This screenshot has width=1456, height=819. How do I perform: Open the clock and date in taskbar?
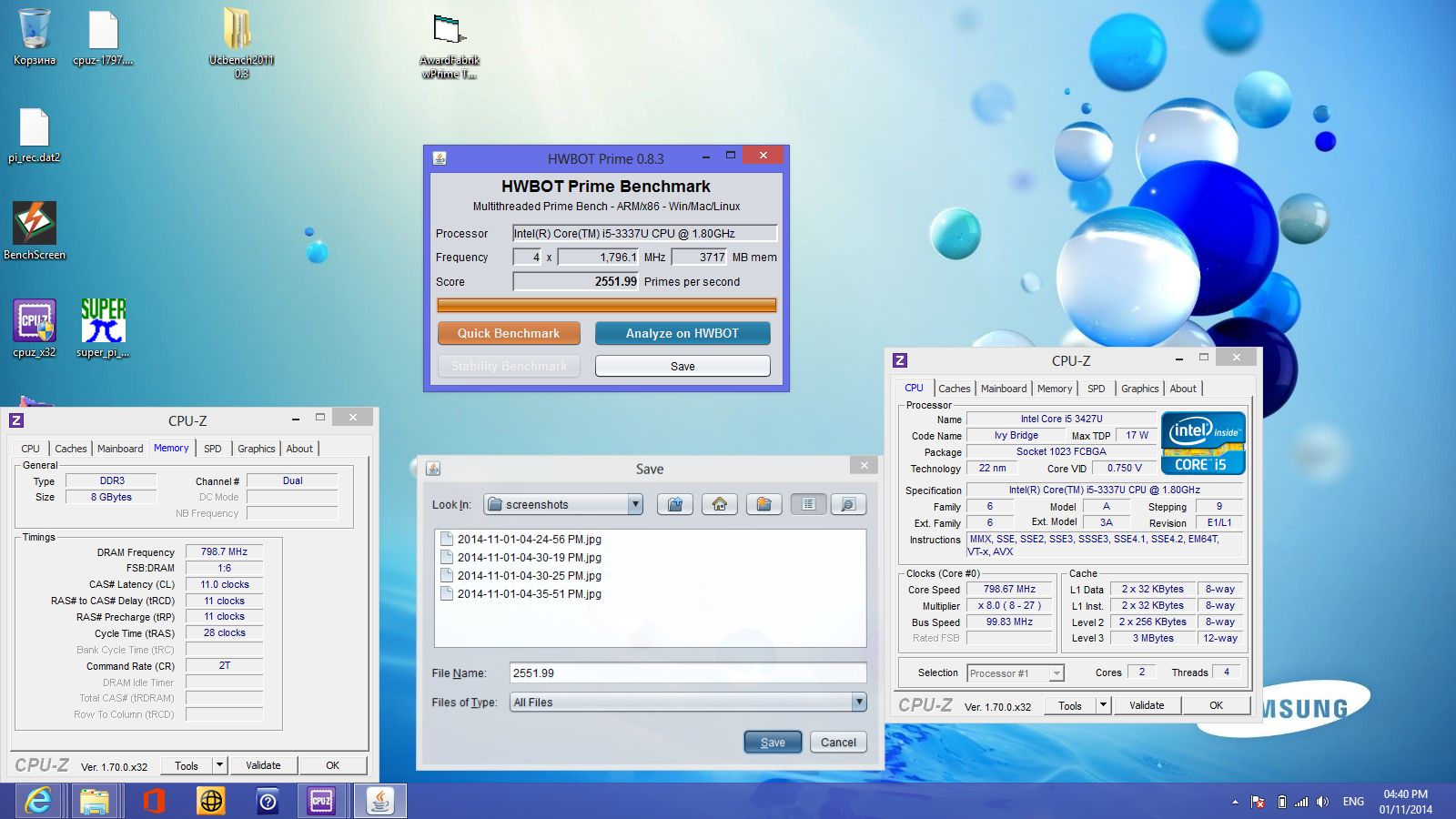coord(1405,802)
